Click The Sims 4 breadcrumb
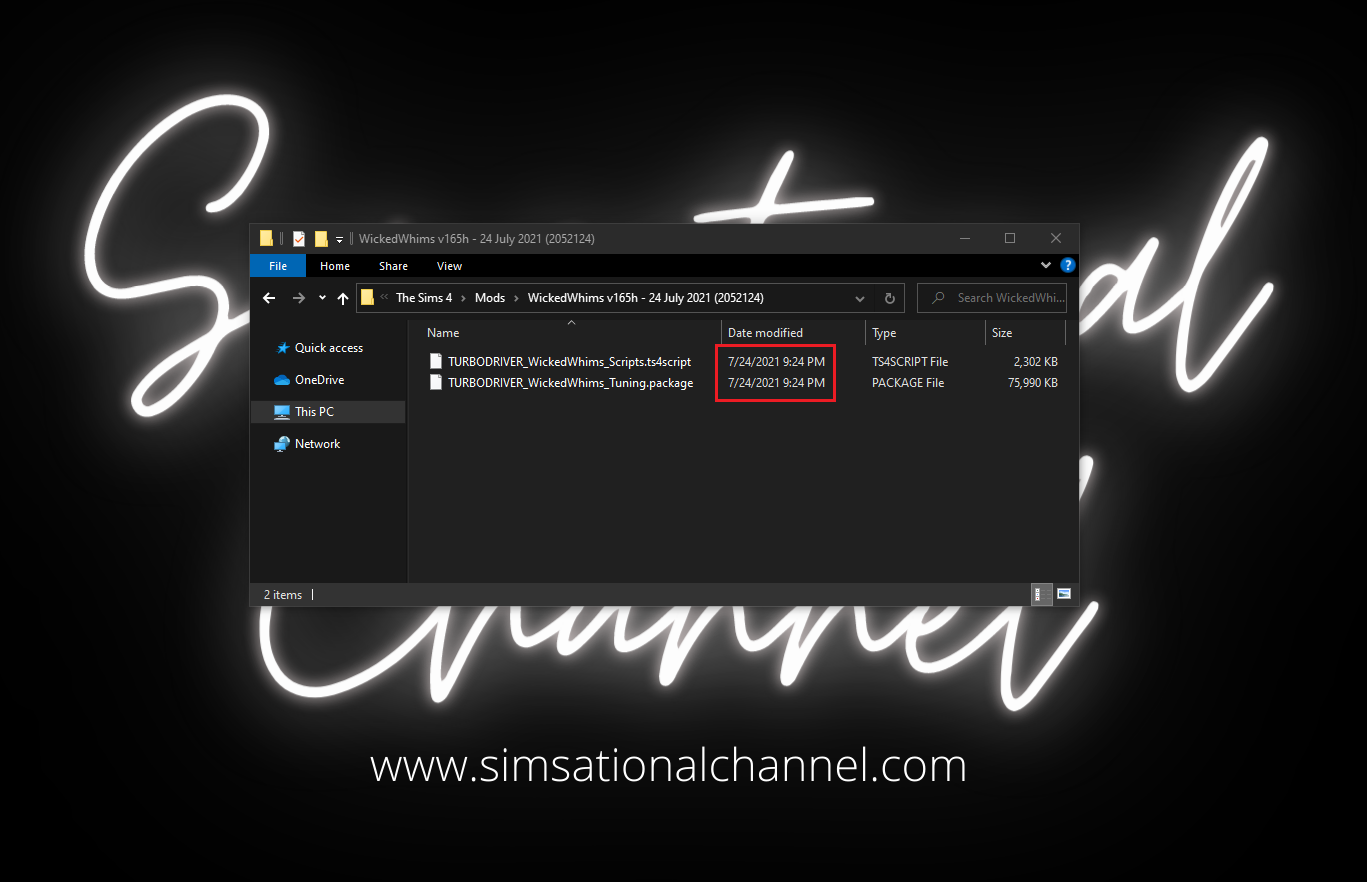Viewport: 1367px width, 882px height. click(424, 298)
